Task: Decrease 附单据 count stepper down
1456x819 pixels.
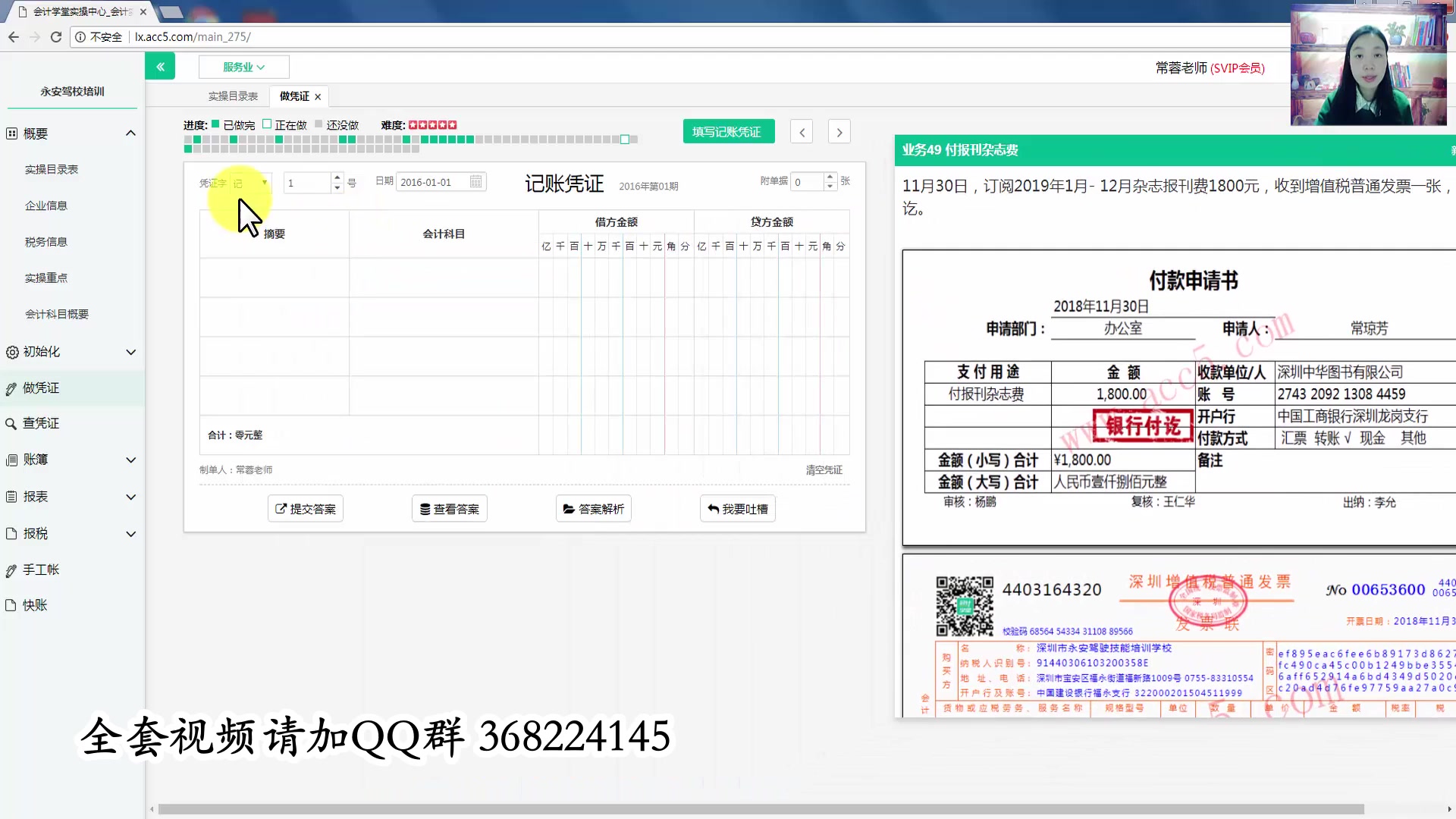Action: [x=830, y=187]
